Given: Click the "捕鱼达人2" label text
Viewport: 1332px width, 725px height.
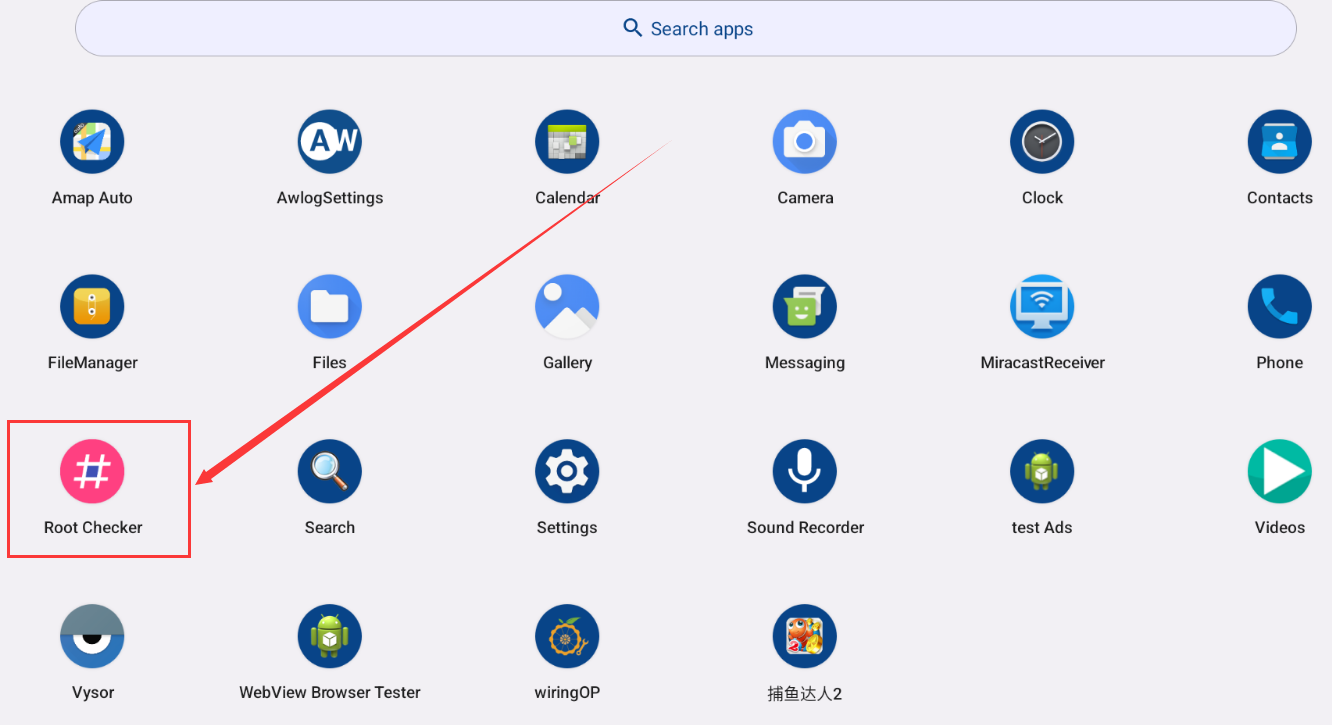Looking at the screenshot, I should point(805,693).
